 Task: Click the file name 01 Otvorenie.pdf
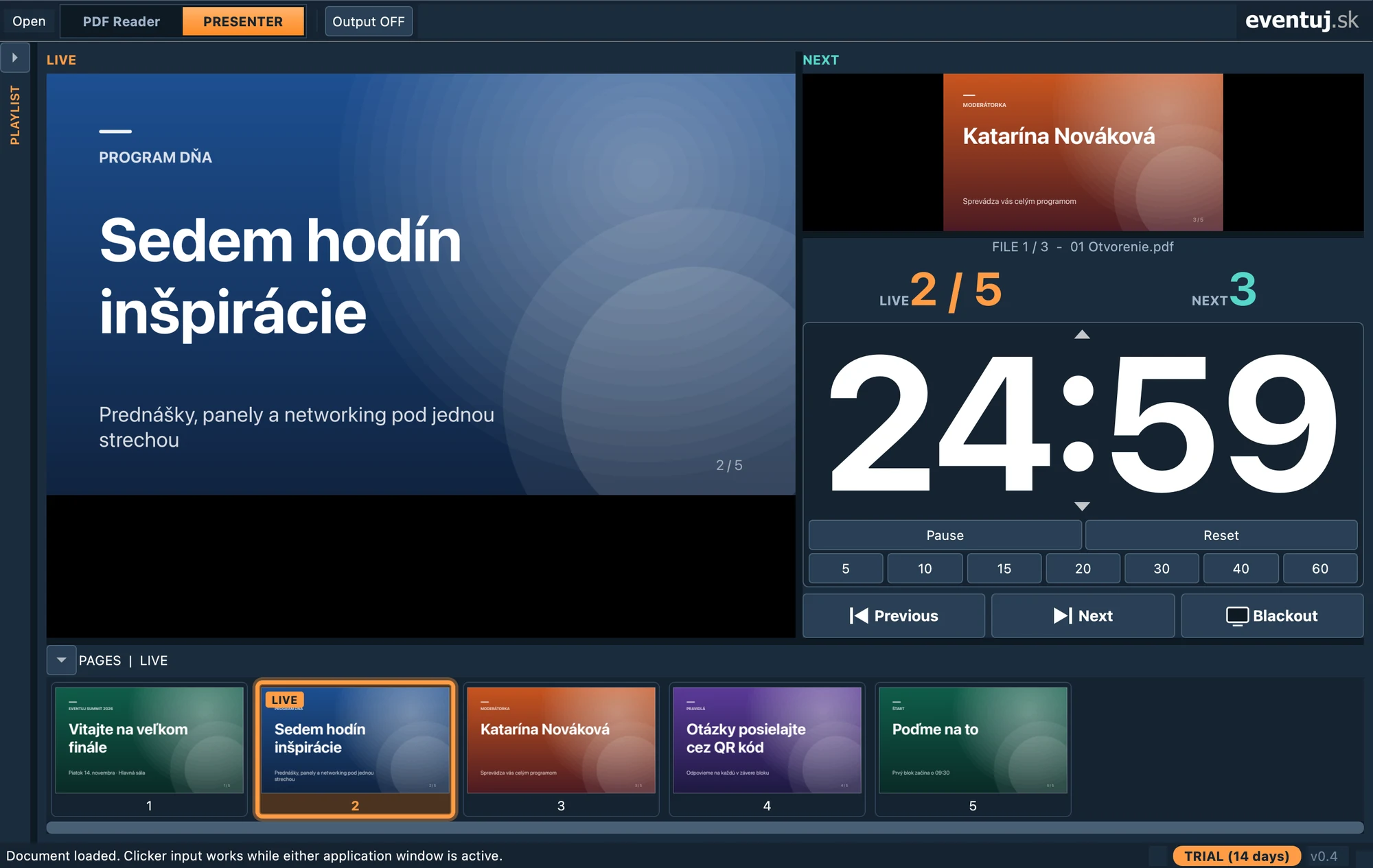click(1122, 246)
